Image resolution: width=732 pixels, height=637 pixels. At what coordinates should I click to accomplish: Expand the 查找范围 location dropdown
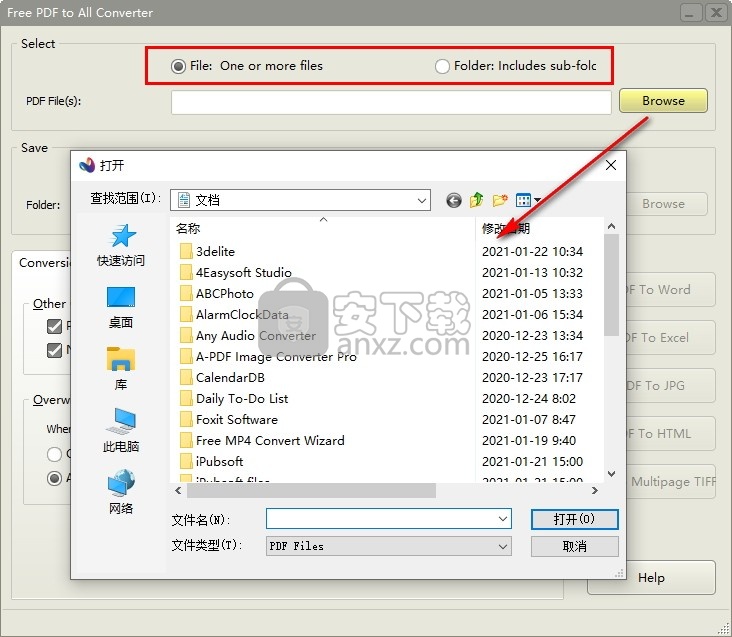(x=422, y=201)
